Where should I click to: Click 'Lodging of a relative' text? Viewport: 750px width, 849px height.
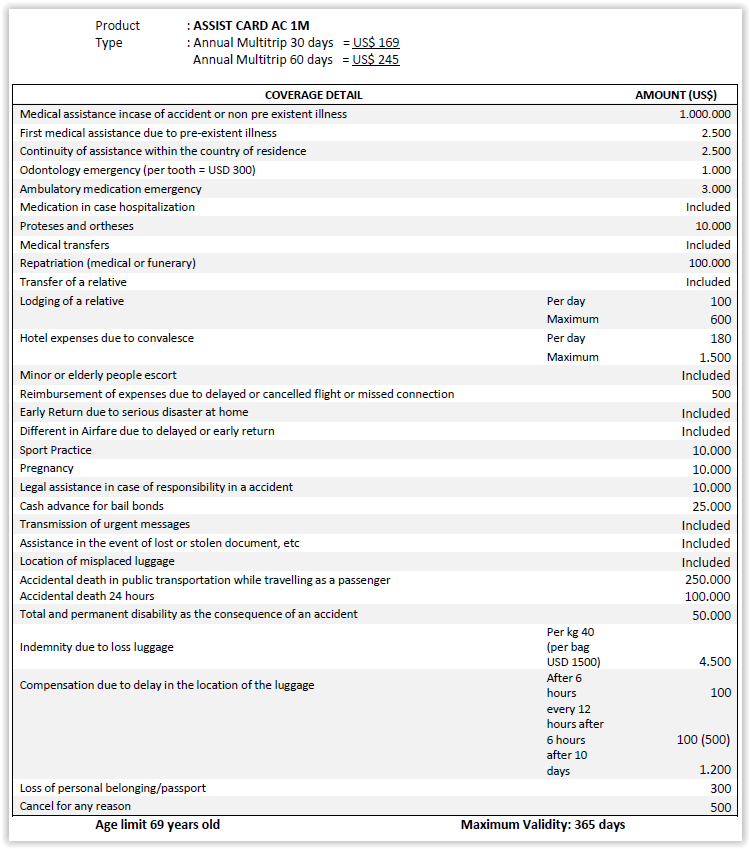click(71, 301)
